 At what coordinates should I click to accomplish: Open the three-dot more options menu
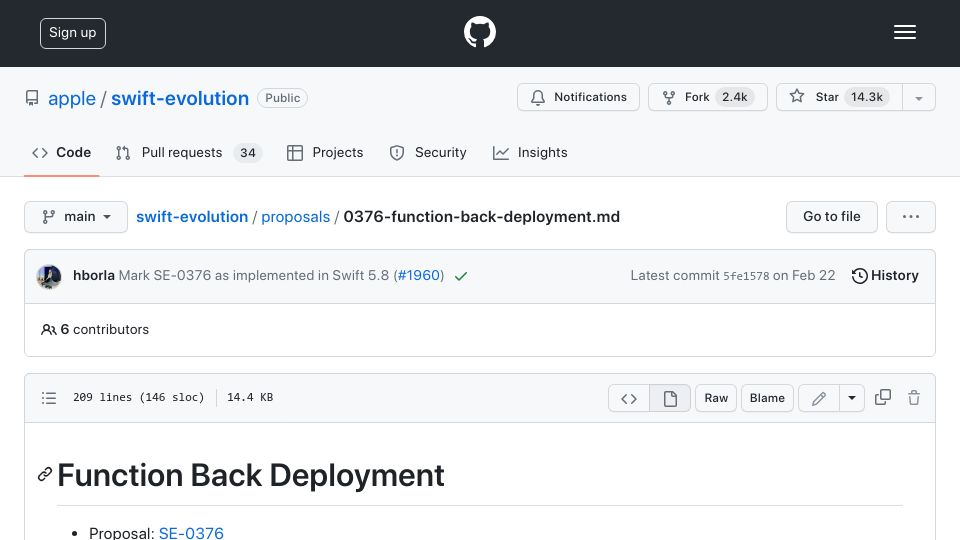(x=910, y=217)
